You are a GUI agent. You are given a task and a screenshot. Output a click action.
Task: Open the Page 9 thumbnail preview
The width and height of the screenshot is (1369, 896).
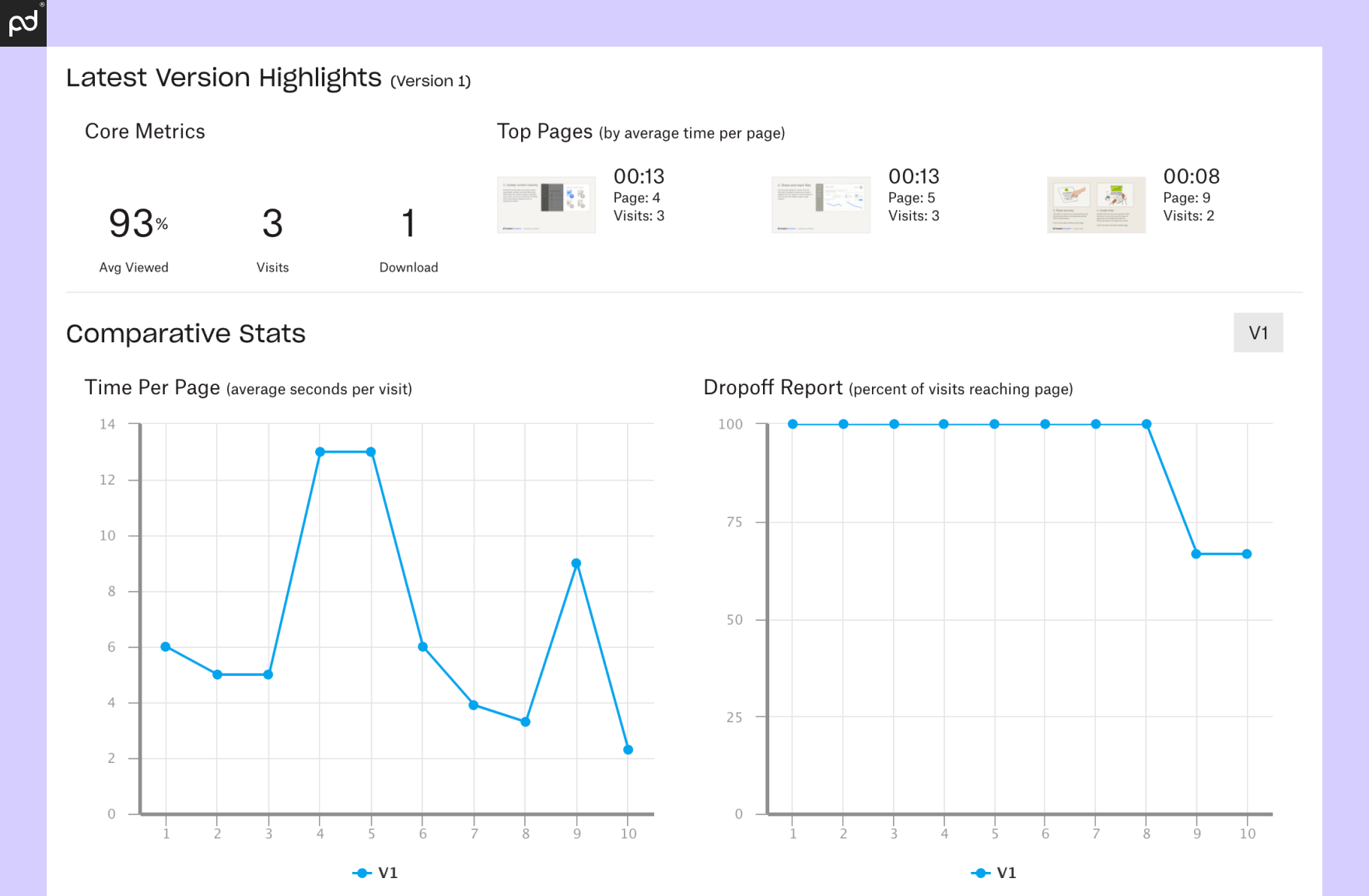coord(1096,205)
